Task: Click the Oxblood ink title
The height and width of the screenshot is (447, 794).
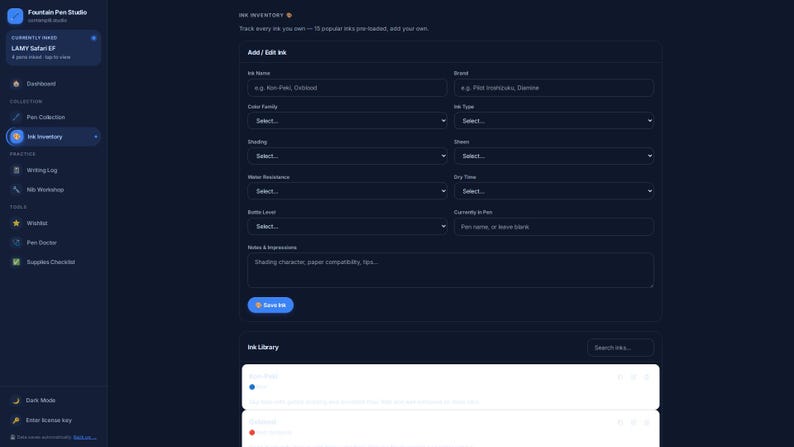Action: point(262,422)
